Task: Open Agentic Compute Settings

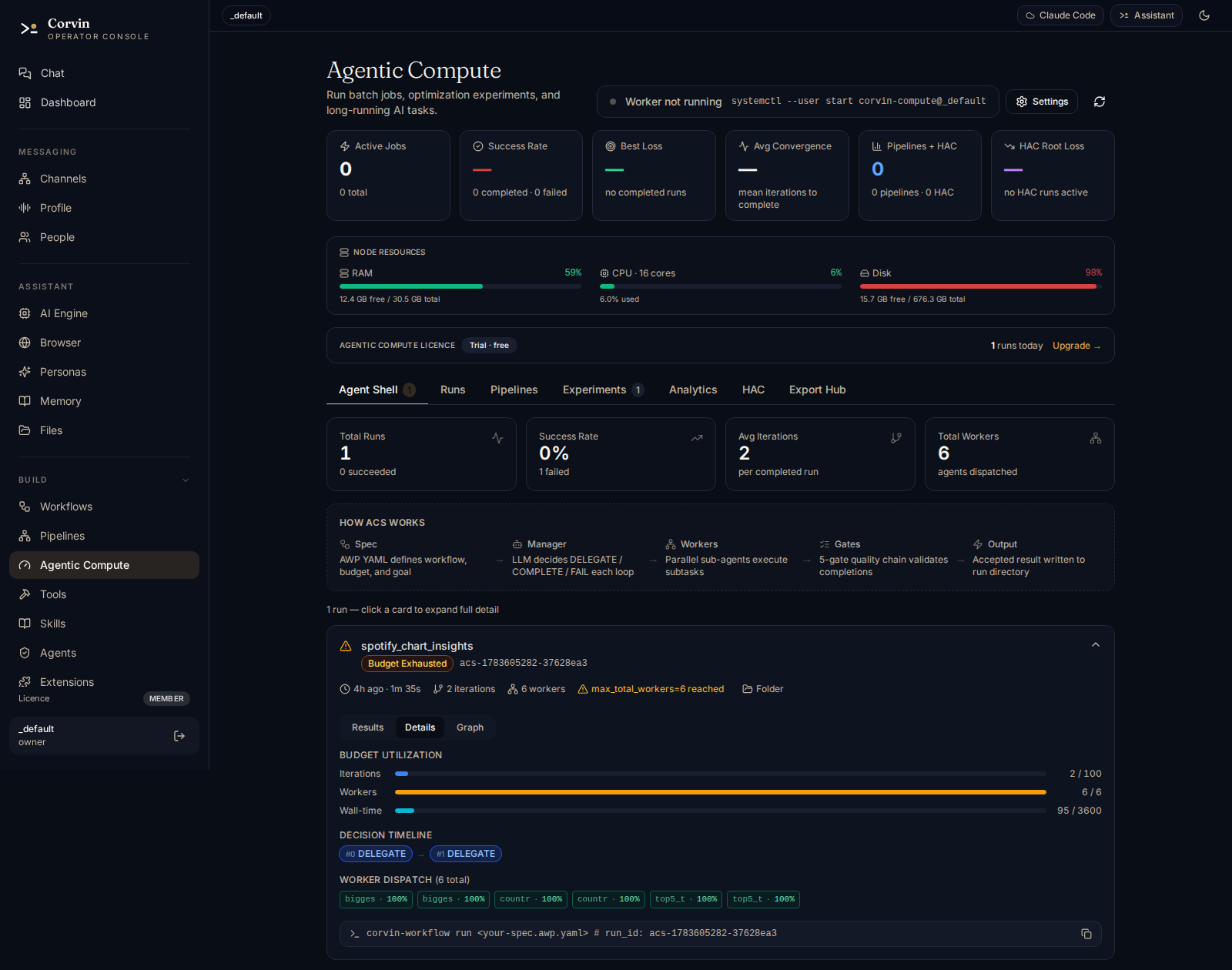Action: tap(1042, 102)
